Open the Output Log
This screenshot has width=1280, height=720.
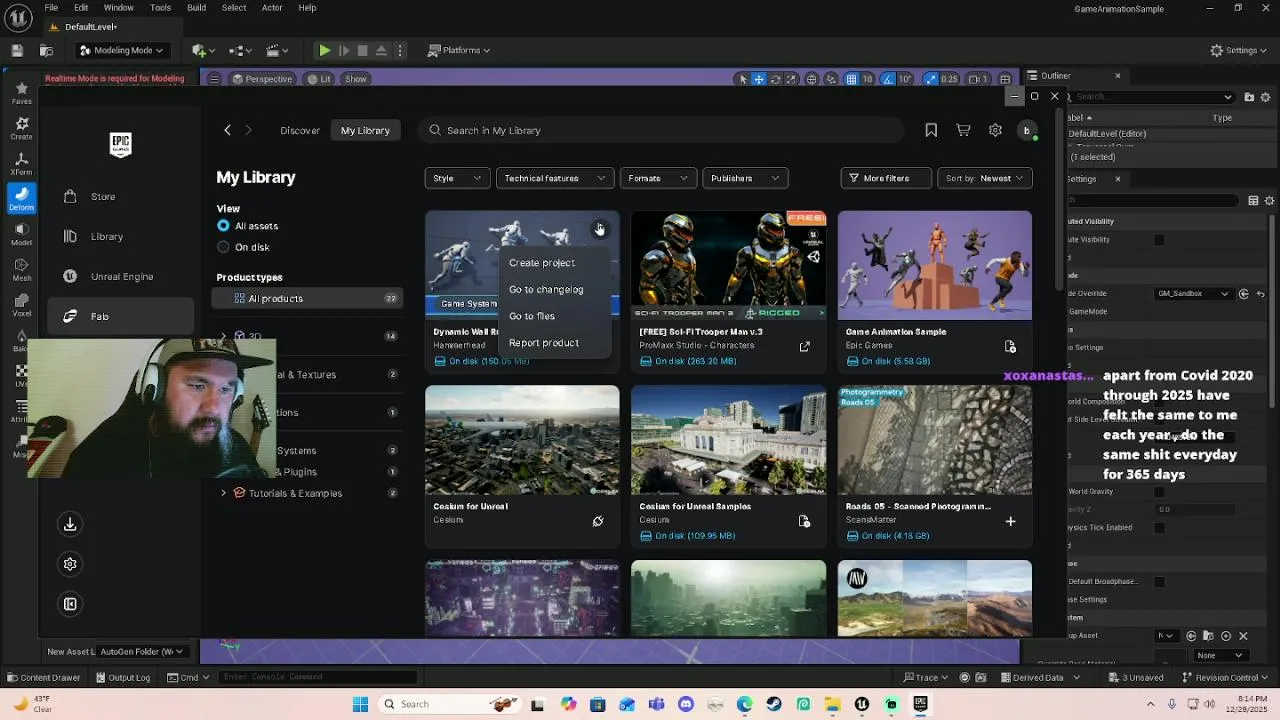coord(122,677)
